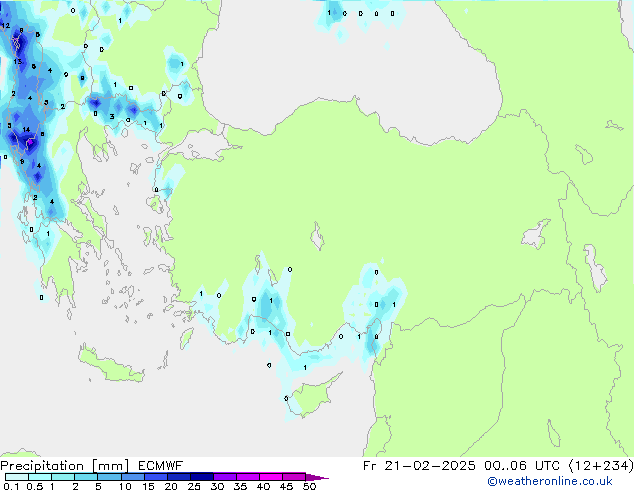Select the '30' legend scale label
Image resolution: width=634 pixels, height=490 pixels.
(x=217, y=486)
